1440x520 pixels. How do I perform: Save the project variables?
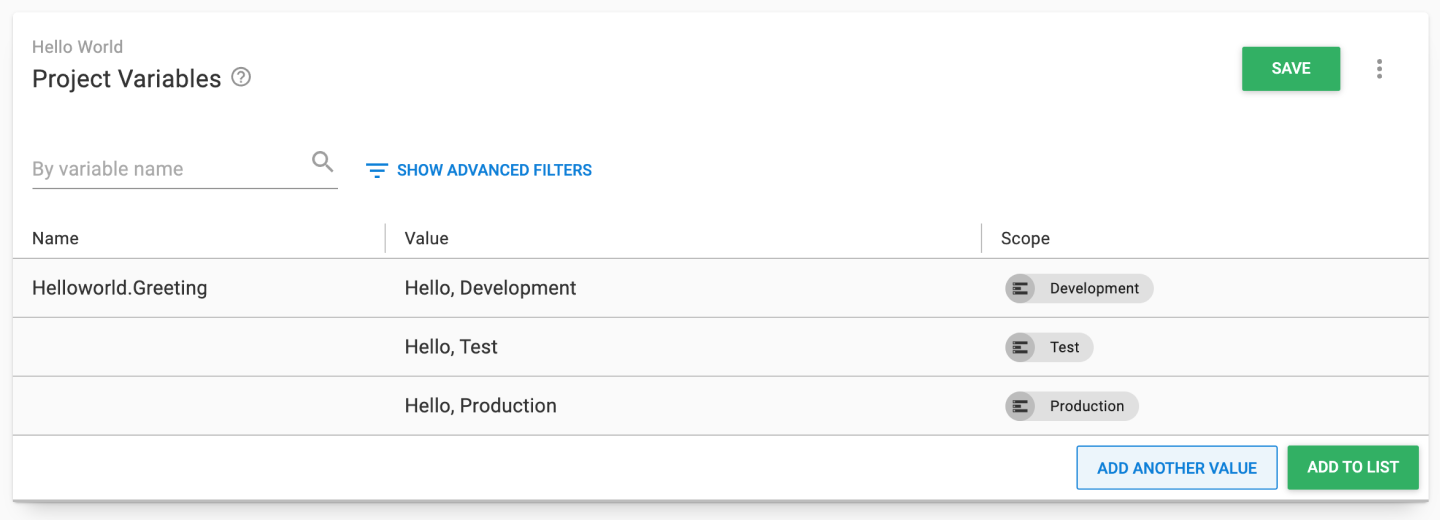1291,69
